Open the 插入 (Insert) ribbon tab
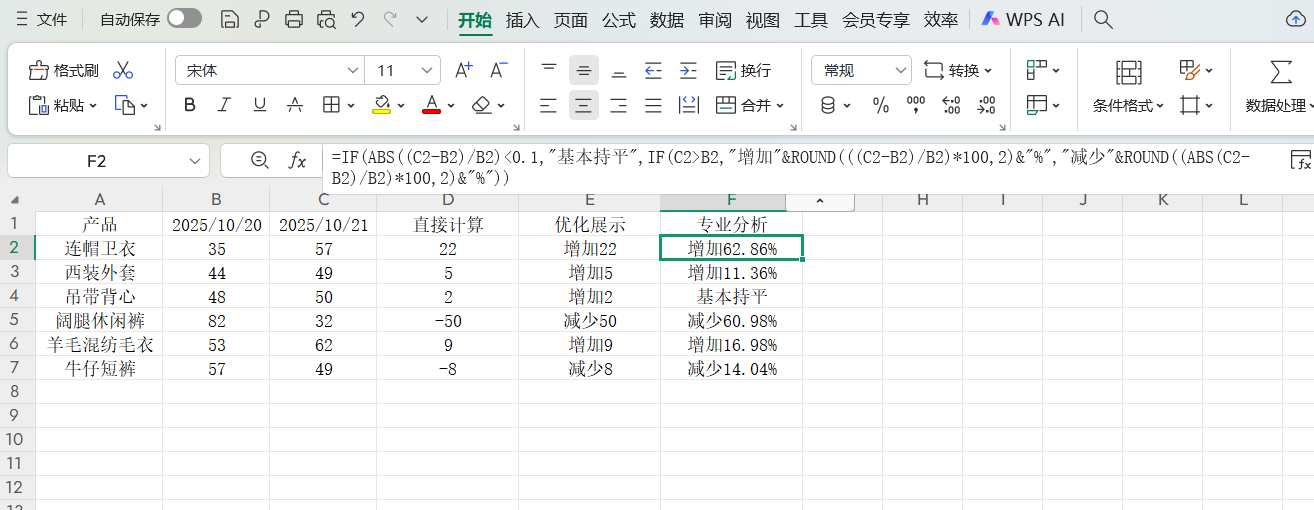This screenshot has height=510, width=1314. (522, 19)
